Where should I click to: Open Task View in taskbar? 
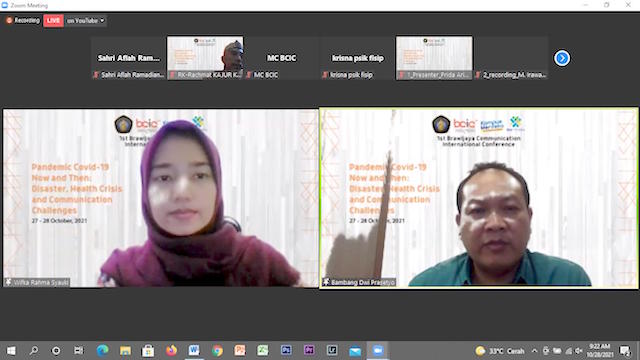tap(78, 351)
